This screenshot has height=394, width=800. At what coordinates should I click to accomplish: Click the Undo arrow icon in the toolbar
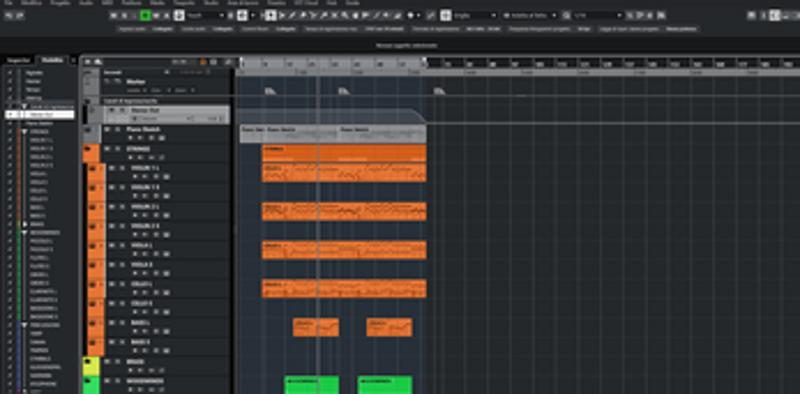[x=9, y=16]
